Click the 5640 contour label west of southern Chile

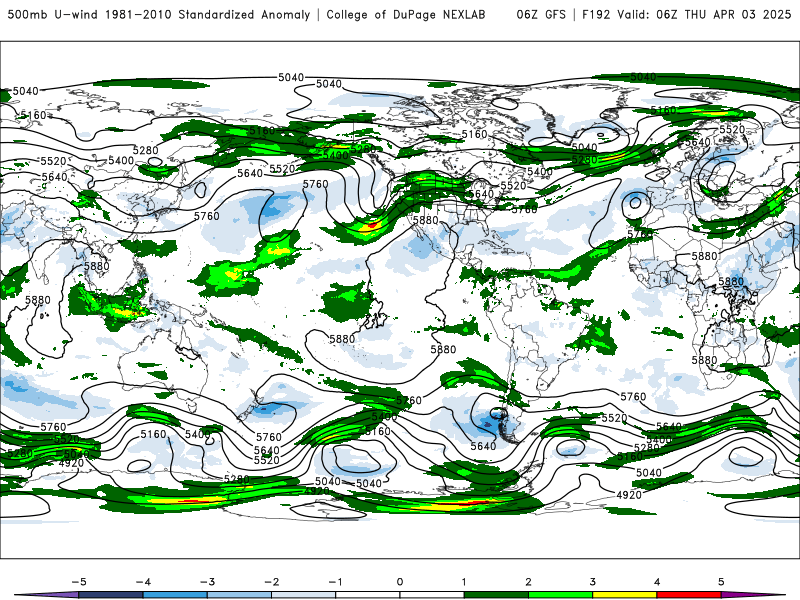(x=483, y=446)
